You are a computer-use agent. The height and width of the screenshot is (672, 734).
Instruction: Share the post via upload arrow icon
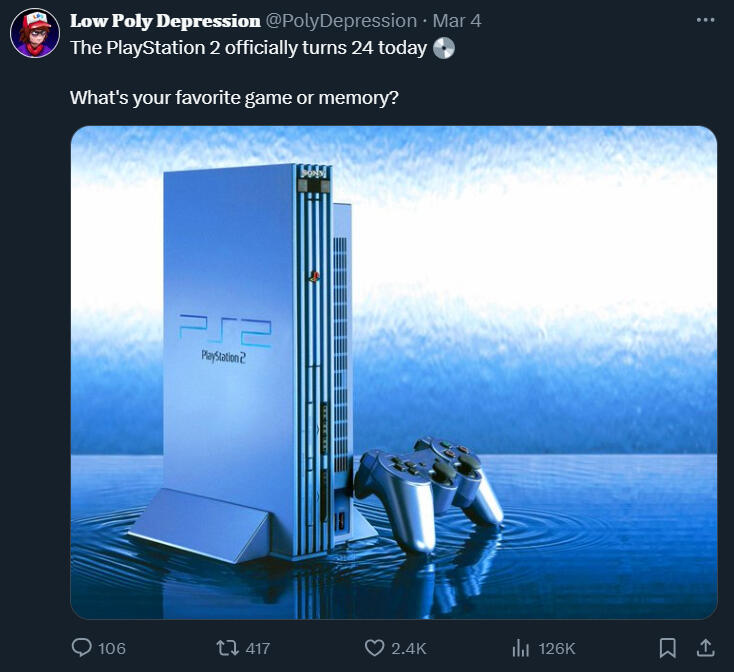(705, 648)
